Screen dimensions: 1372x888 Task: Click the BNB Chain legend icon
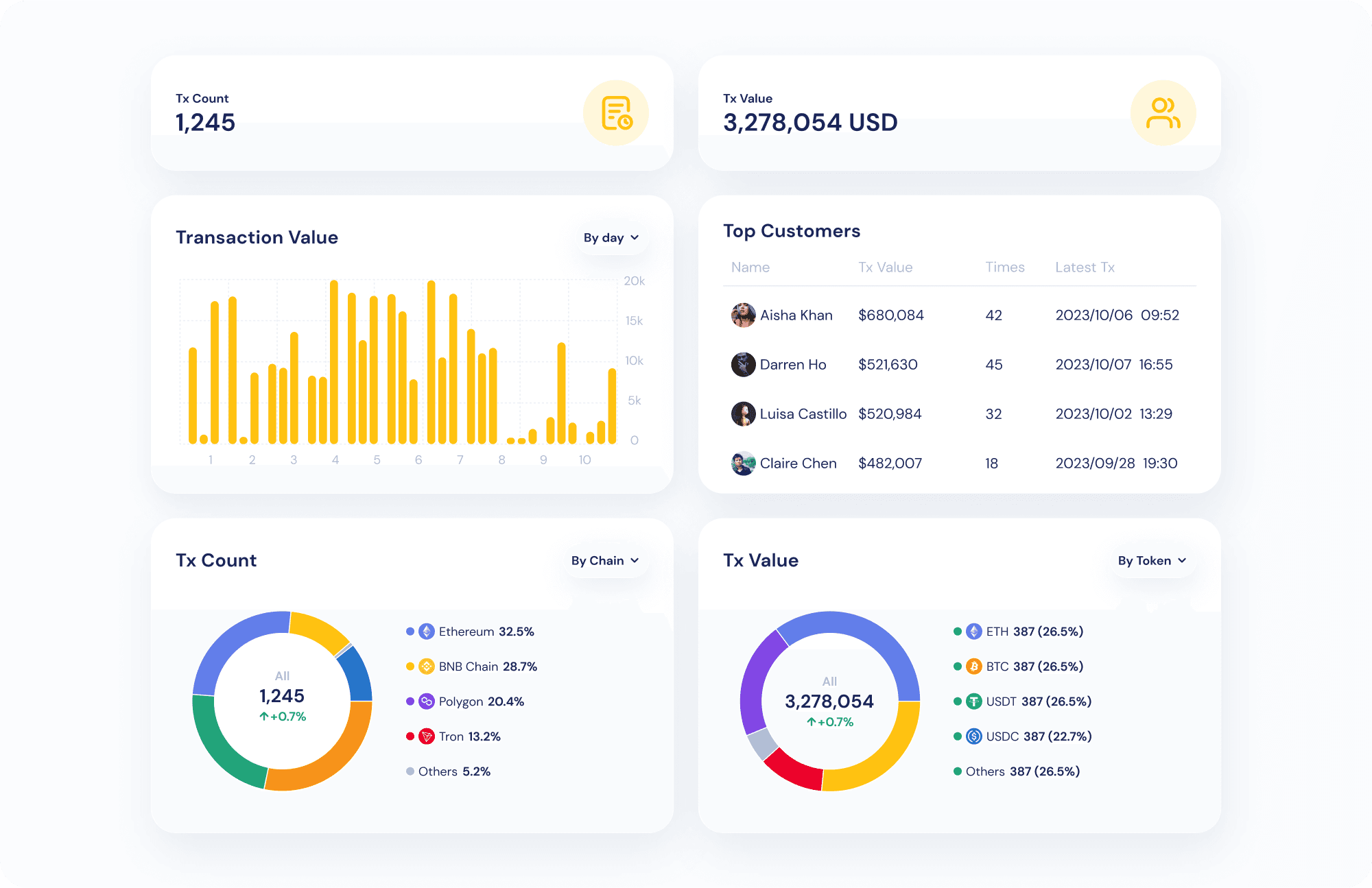point(427,667)
